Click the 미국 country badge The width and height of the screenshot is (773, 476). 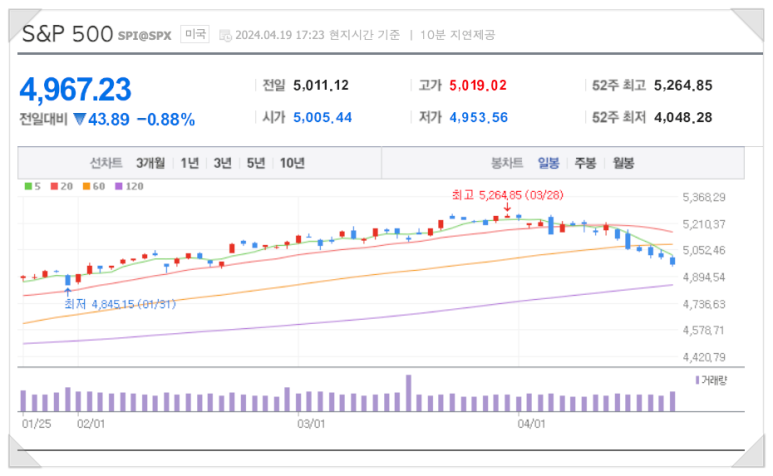[195, 34]
